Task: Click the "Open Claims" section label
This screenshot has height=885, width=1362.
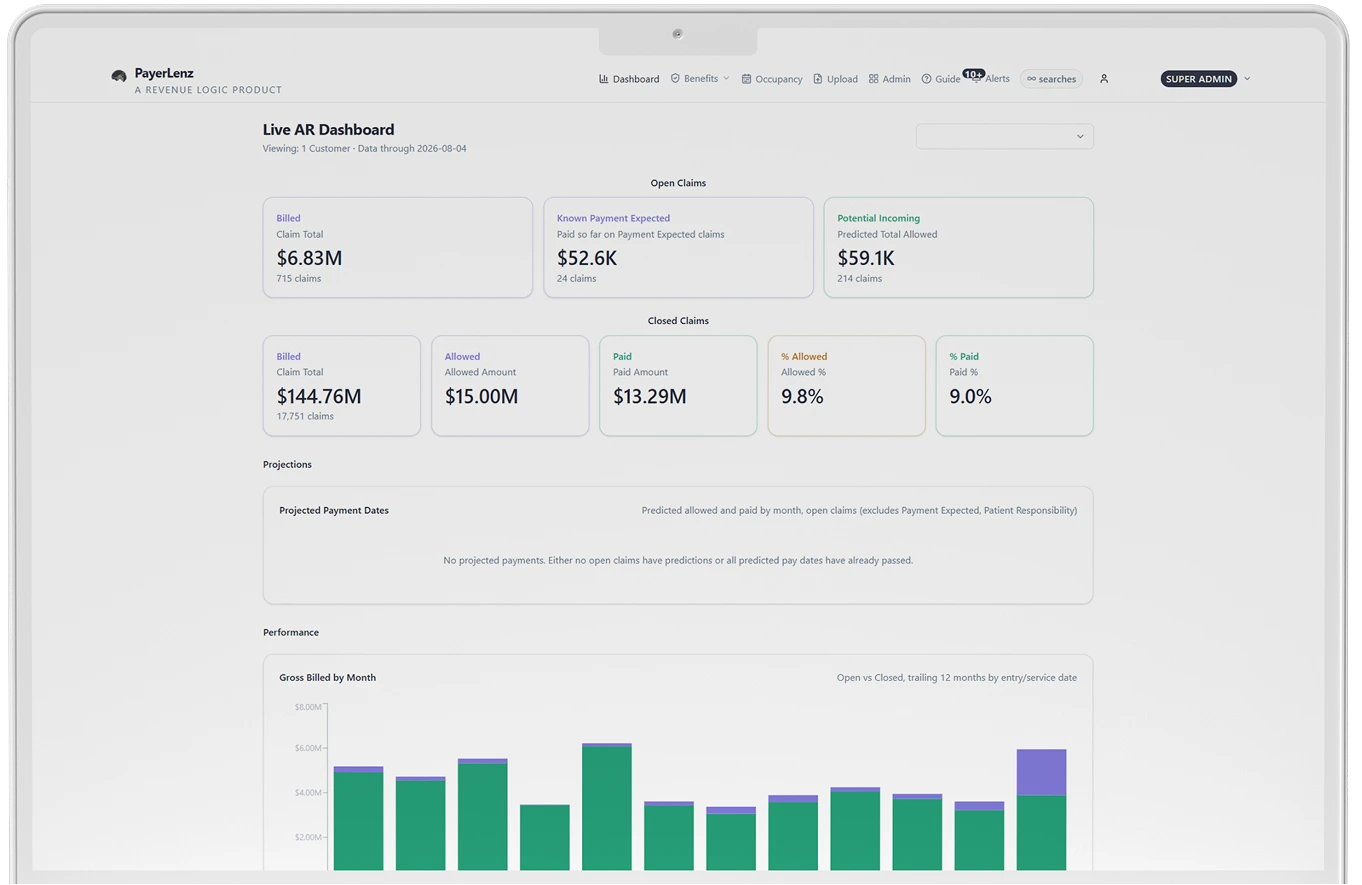Action: [x=678, y=183]
